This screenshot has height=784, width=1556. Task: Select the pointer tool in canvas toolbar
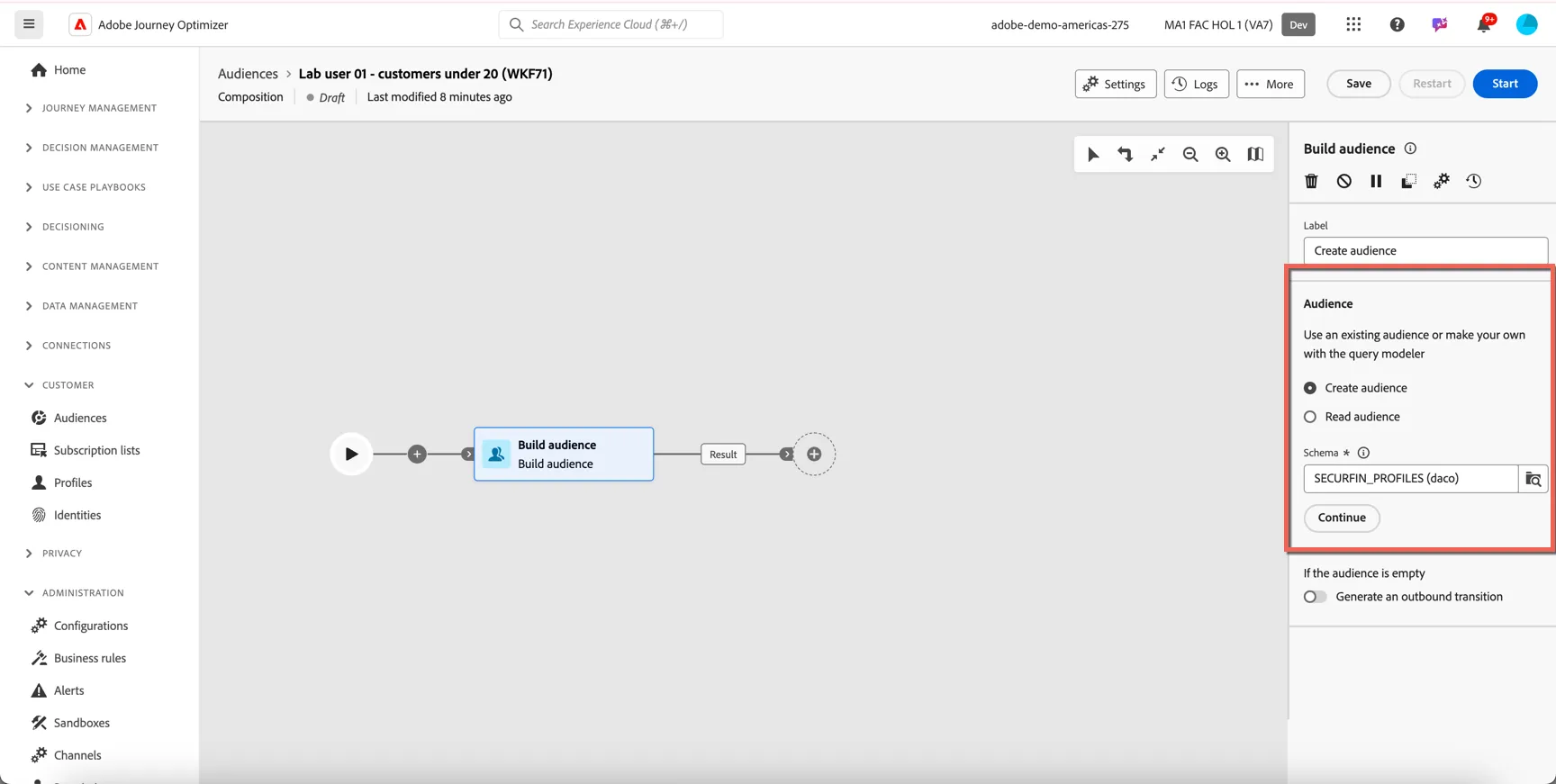(1092, 155)
